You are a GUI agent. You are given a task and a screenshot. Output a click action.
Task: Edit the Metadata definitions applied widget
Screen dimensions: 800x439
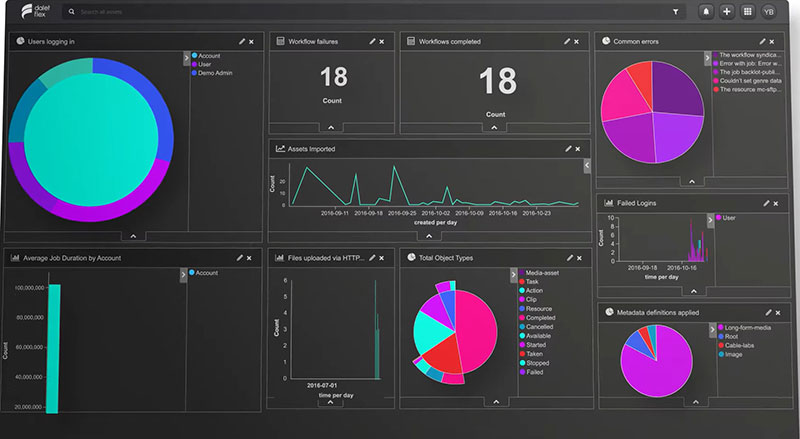point(768,312)
